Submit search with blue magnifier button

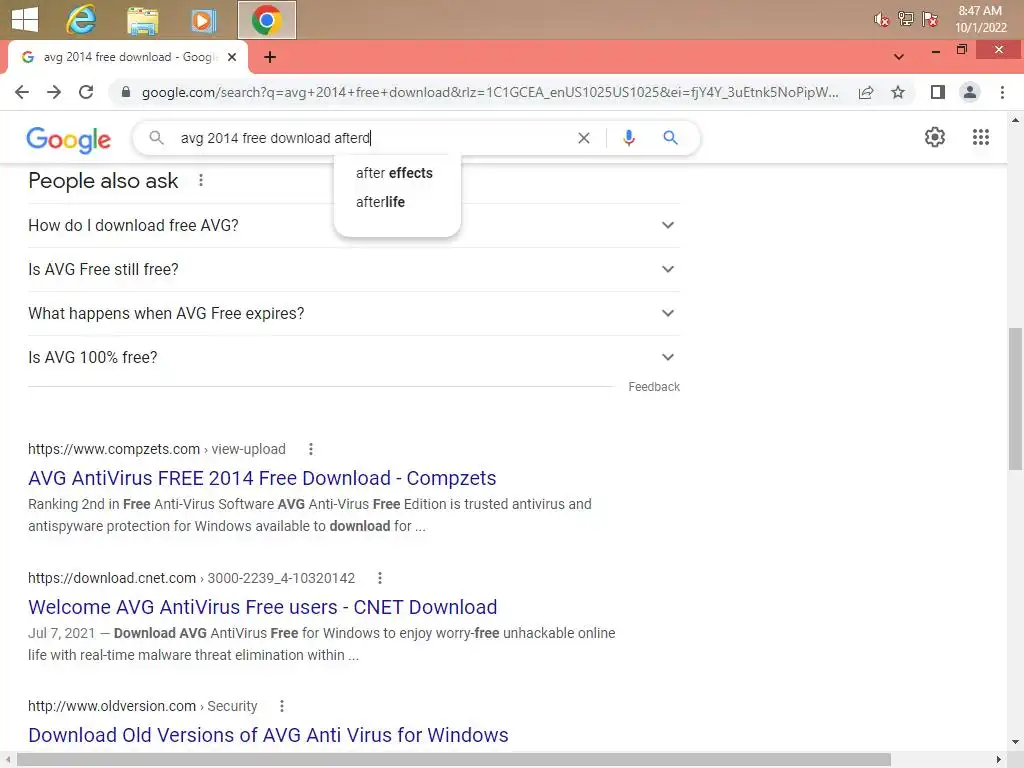pyautogui.click(x=670, y=138)
